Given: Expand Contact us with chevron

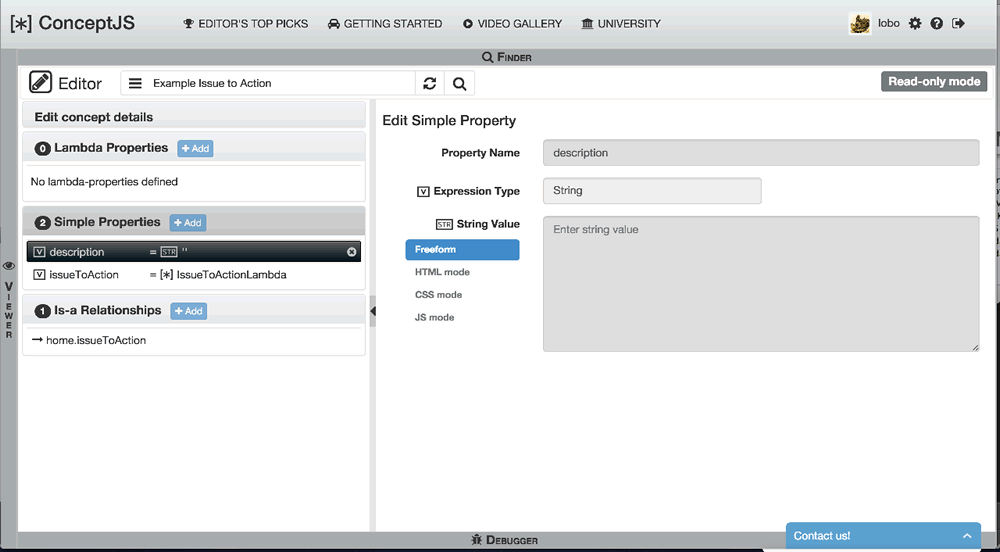Looking at the screenshot, I should click(967, 536).
